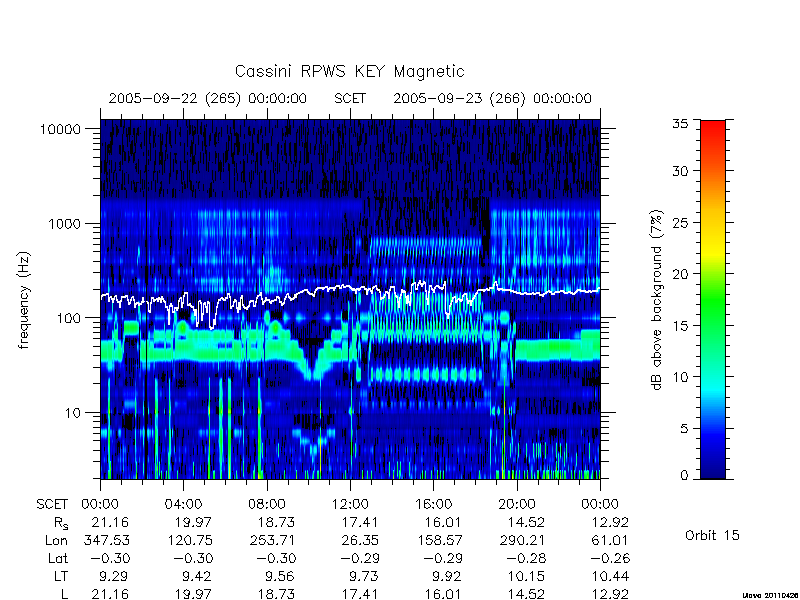Click the color bar label 35
This screenshot has height=600, width=800.
[x=680, y=124]
